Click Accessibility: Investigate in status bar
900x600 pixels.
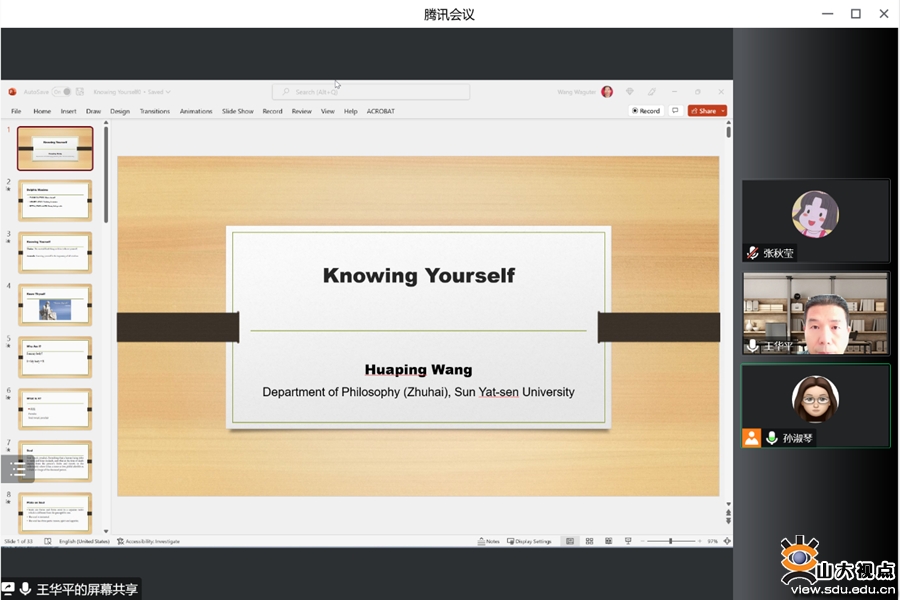tap(149, 541)
